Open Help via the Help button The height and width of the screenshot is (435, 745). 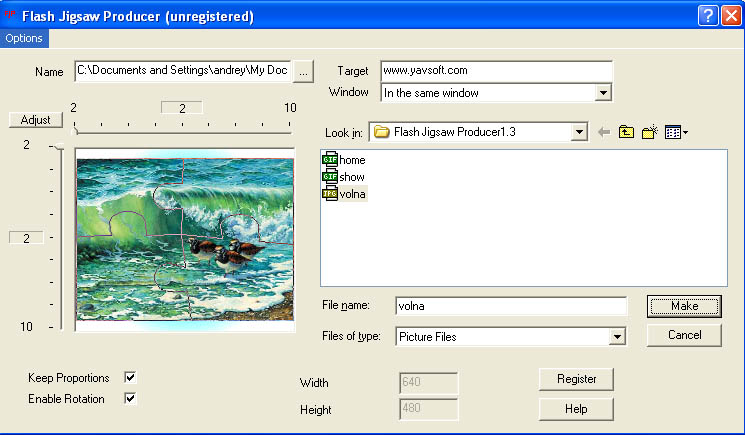point(576,409)
